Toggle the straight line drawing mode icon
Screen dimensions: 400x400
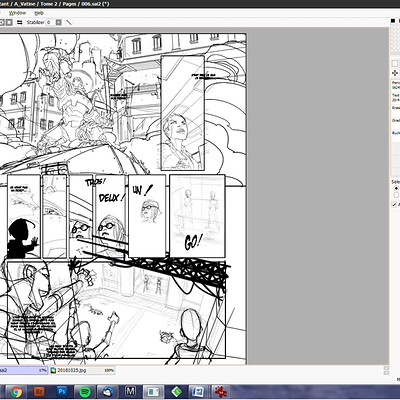tap(69, 22)
